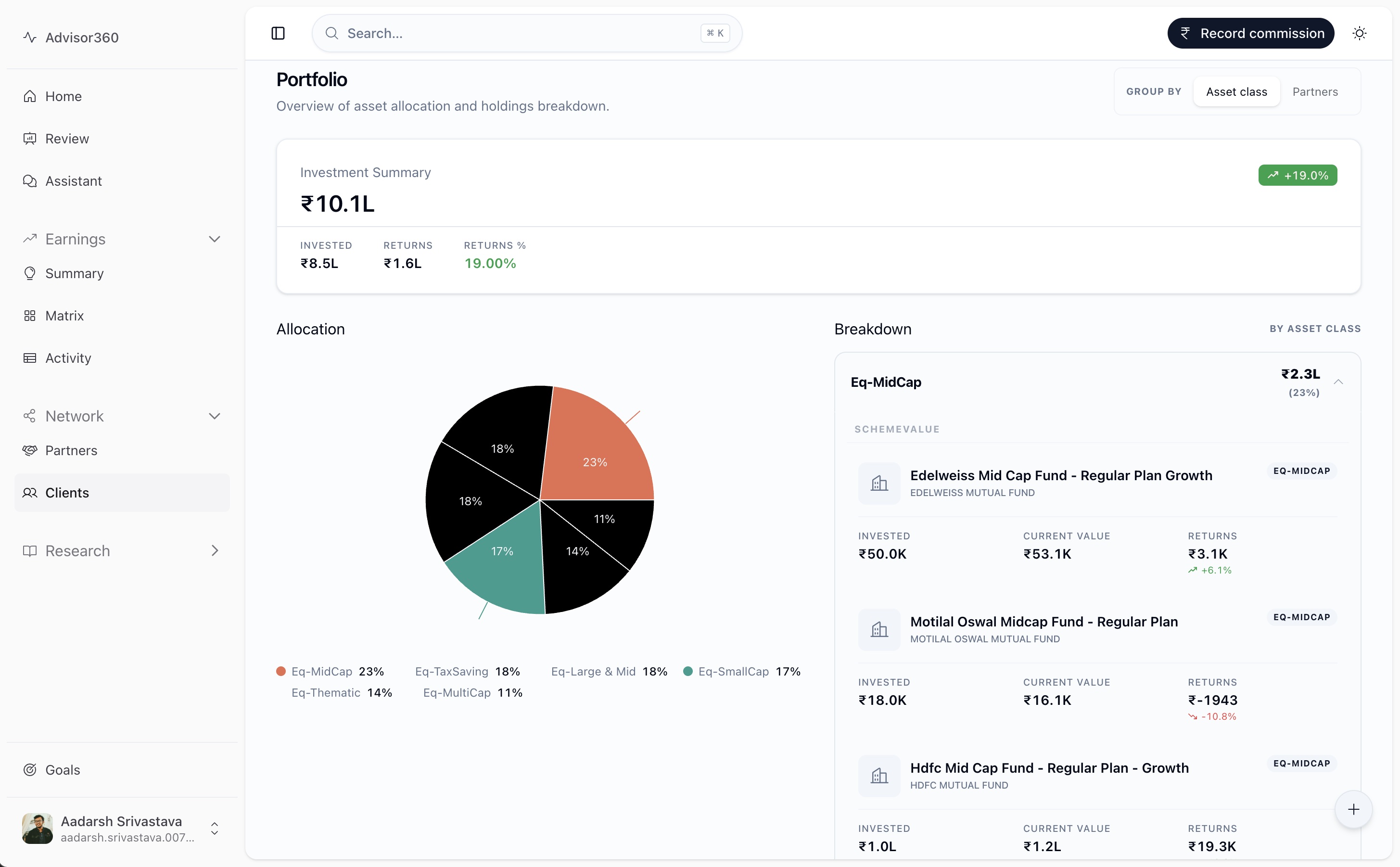Viewport: 1400px width, 867px height.
Task: Collapse the Eq-MidCap breakdown chevron
Action: click(x=1338, y=382)
